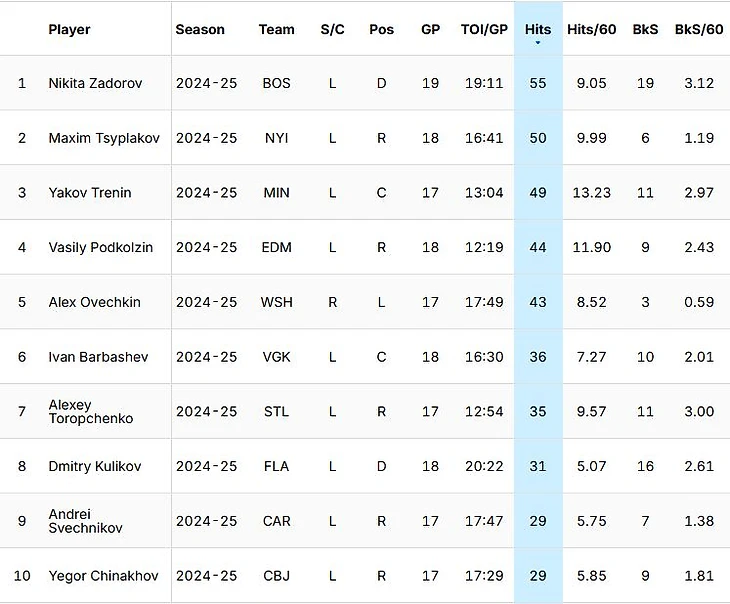Screen dimensions: 730x604
Task: Click Ivan Barbashev name
Action: [98, 357]
